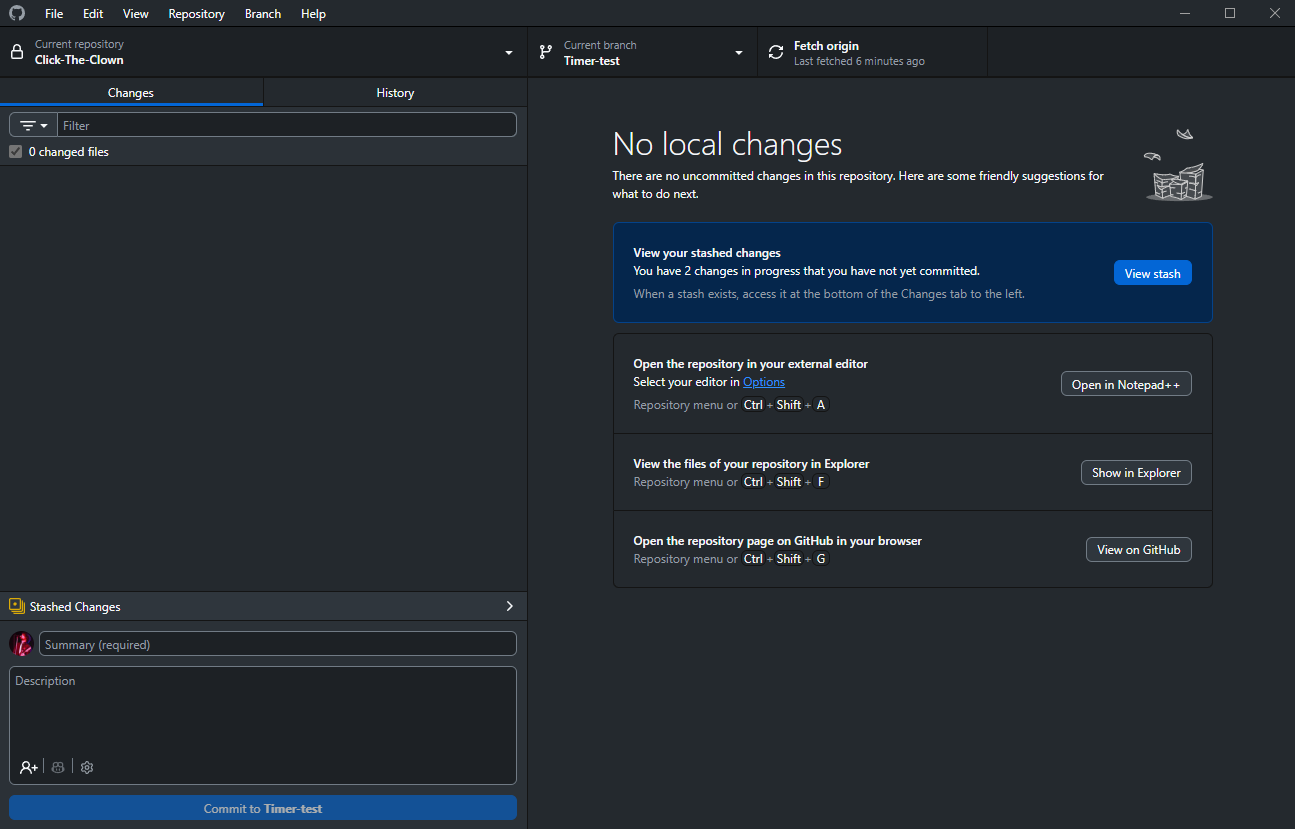Viewport: 1295px width, 829px height.
Task: Click the Stashed Changes stack icon
Action: [16, 606]
